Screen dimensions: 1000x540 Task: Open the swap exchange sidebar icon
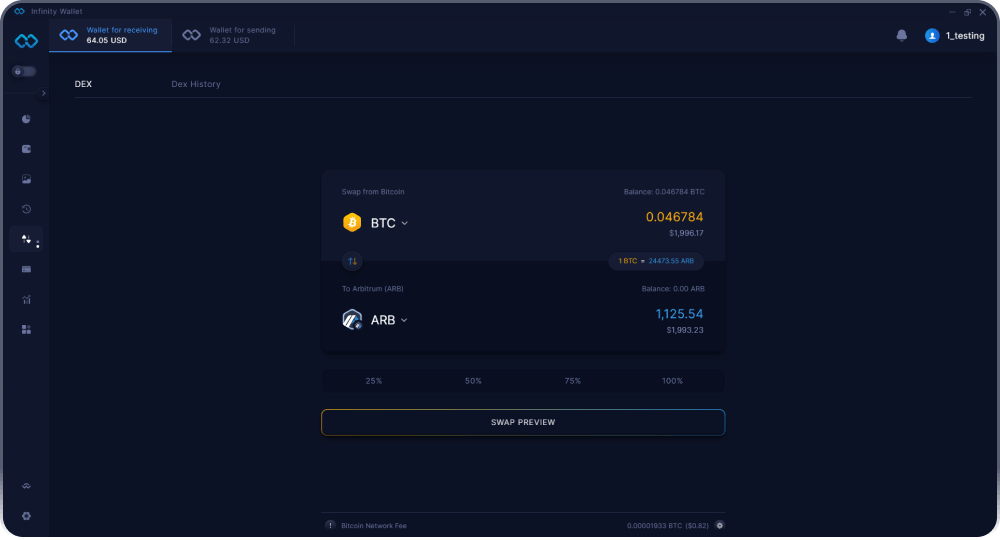point(26,239)
